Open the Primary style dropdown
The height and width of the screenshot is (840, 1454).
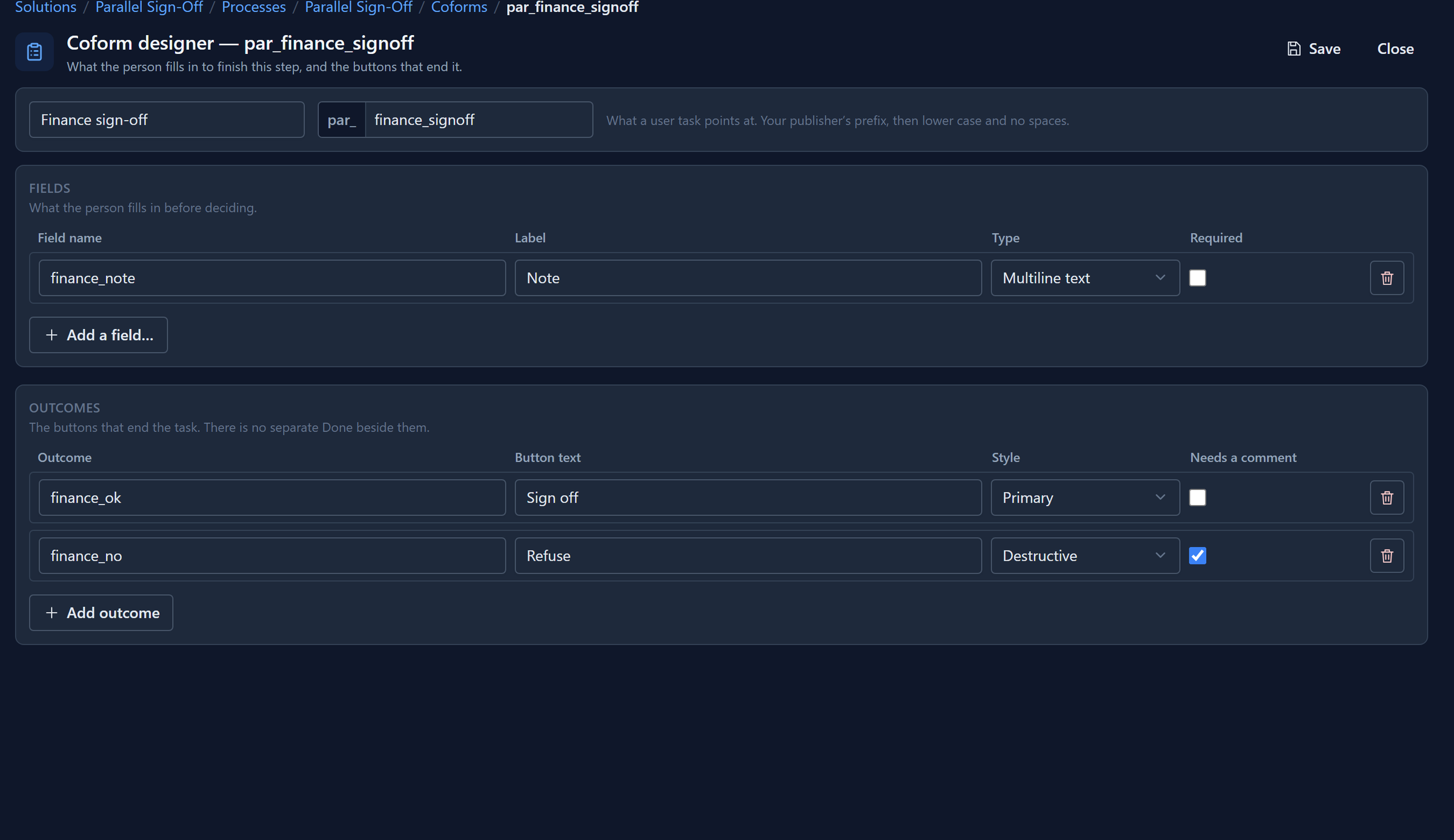(x=1085, y=498)
